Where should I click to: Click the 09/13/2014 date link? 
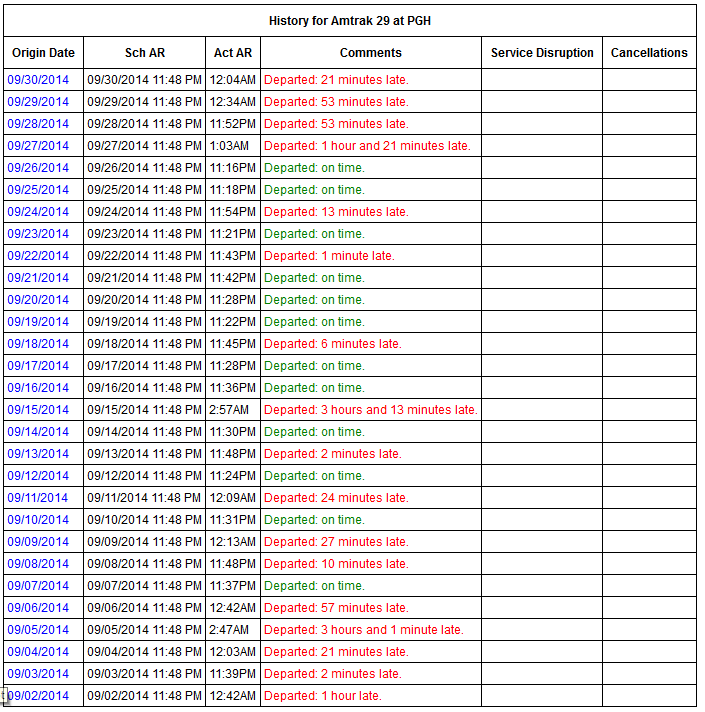tap(38, 454)
